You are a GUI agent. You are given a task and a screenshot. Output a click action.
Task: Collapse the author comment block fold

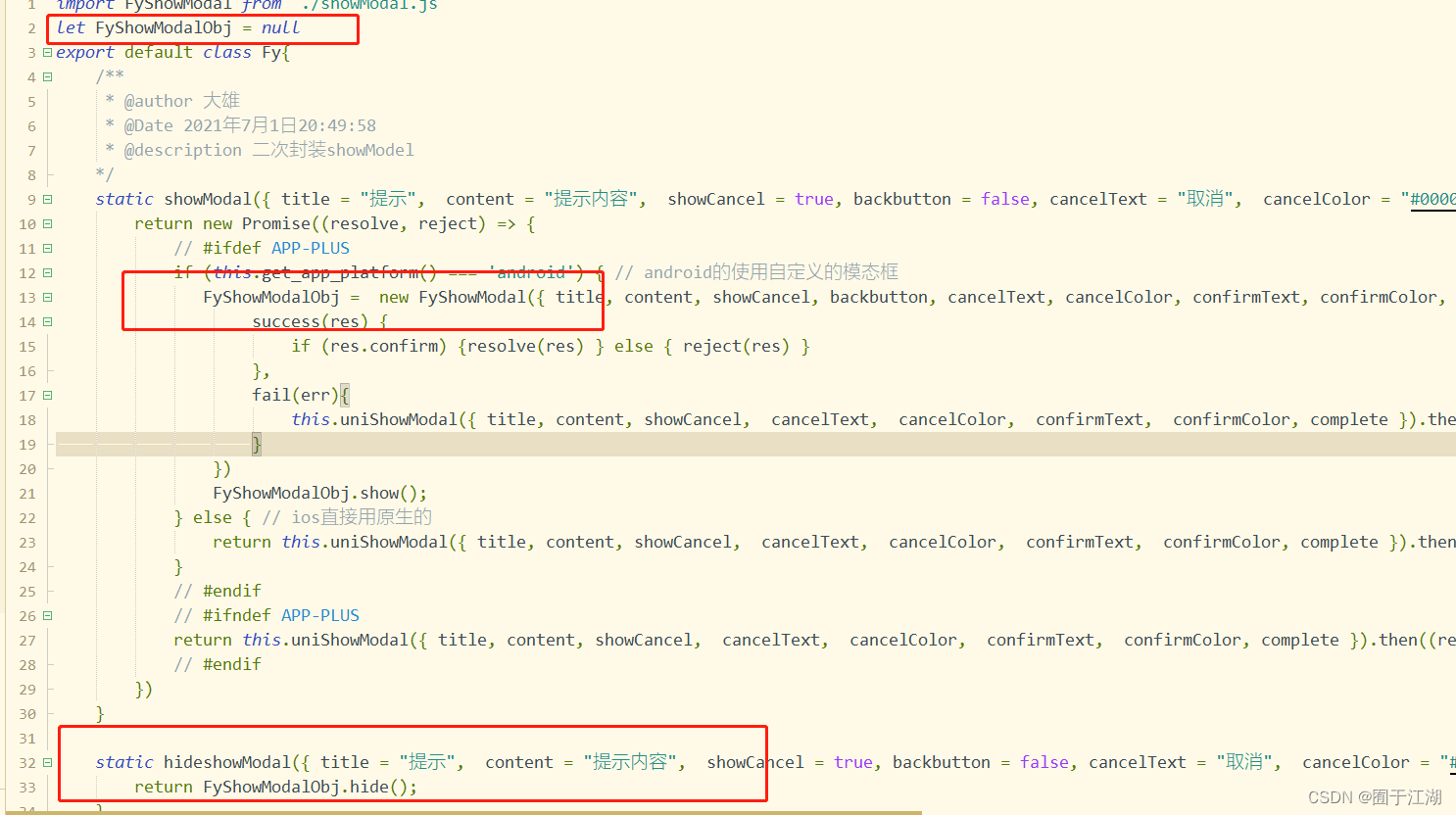coord(45,76)
